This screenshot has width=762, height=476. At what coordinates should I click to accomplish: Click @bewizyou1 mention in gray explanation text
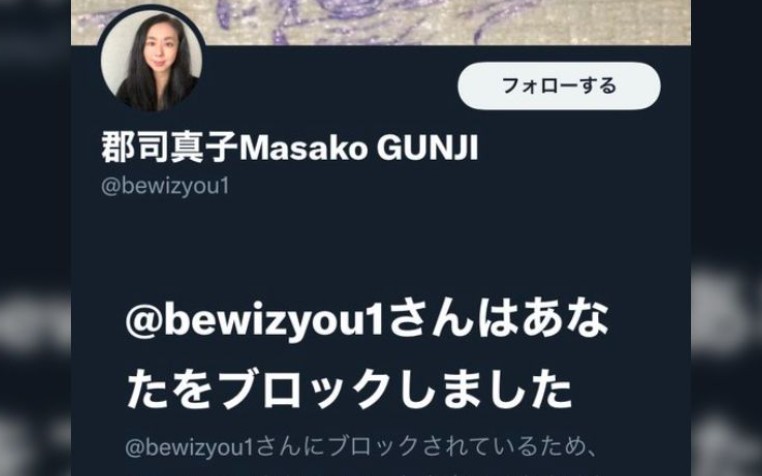(x=190, y=447)
